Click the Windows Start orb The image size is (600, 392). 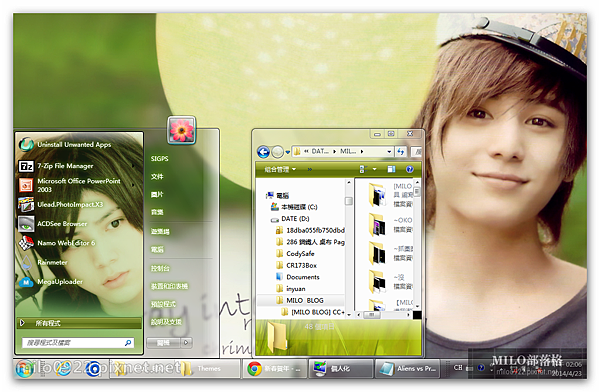[x=24, y=368]
